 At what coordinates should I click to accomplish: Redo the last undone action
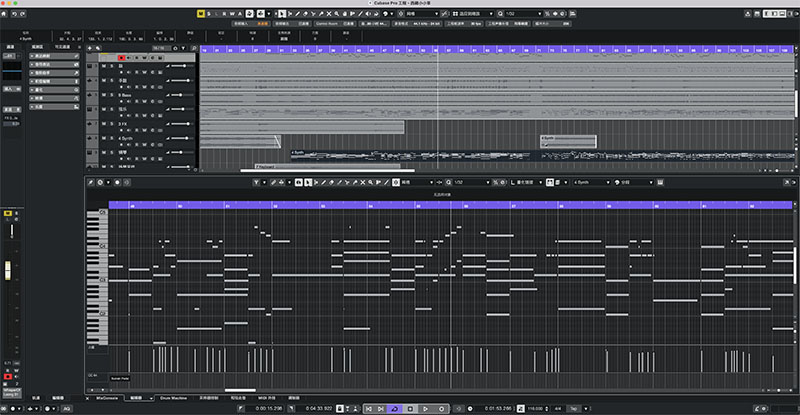pyautogui.click(x=22, y=14)
